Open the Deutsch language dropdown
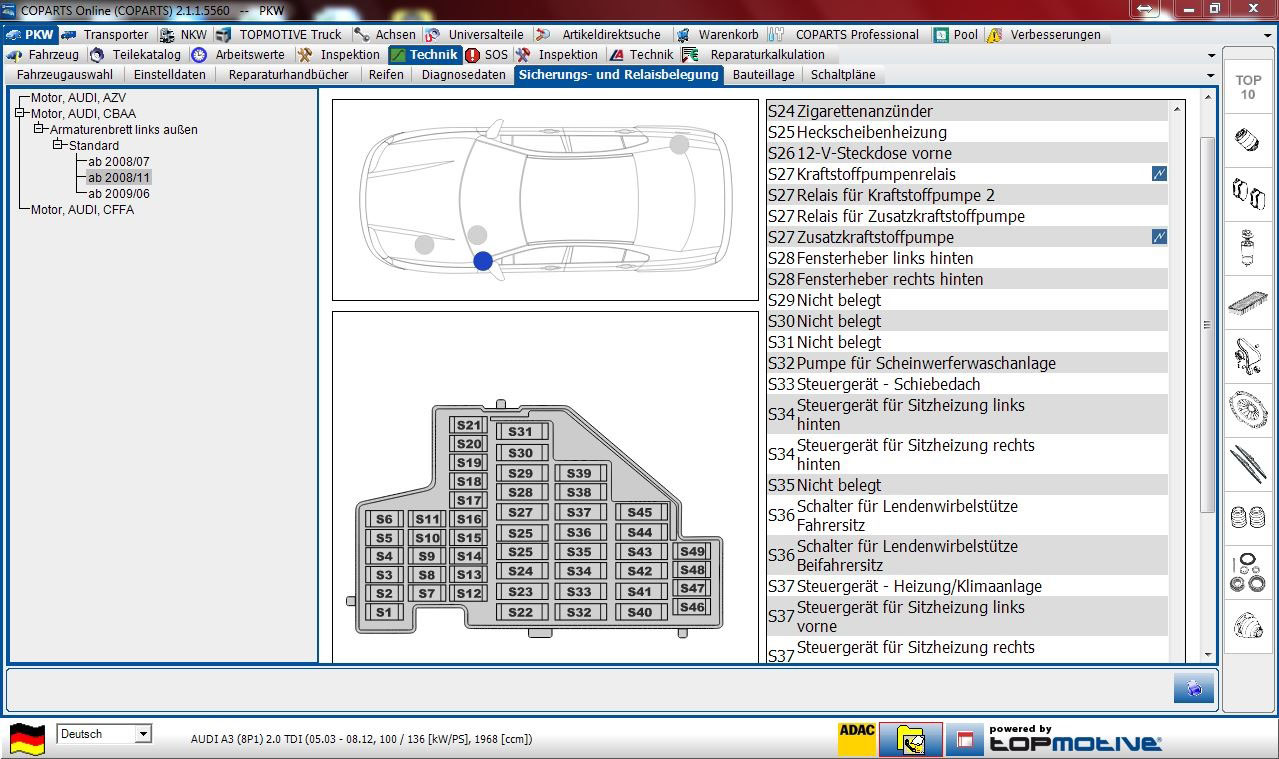This screenshot has width=1279, height=759. tap(143, 734)
